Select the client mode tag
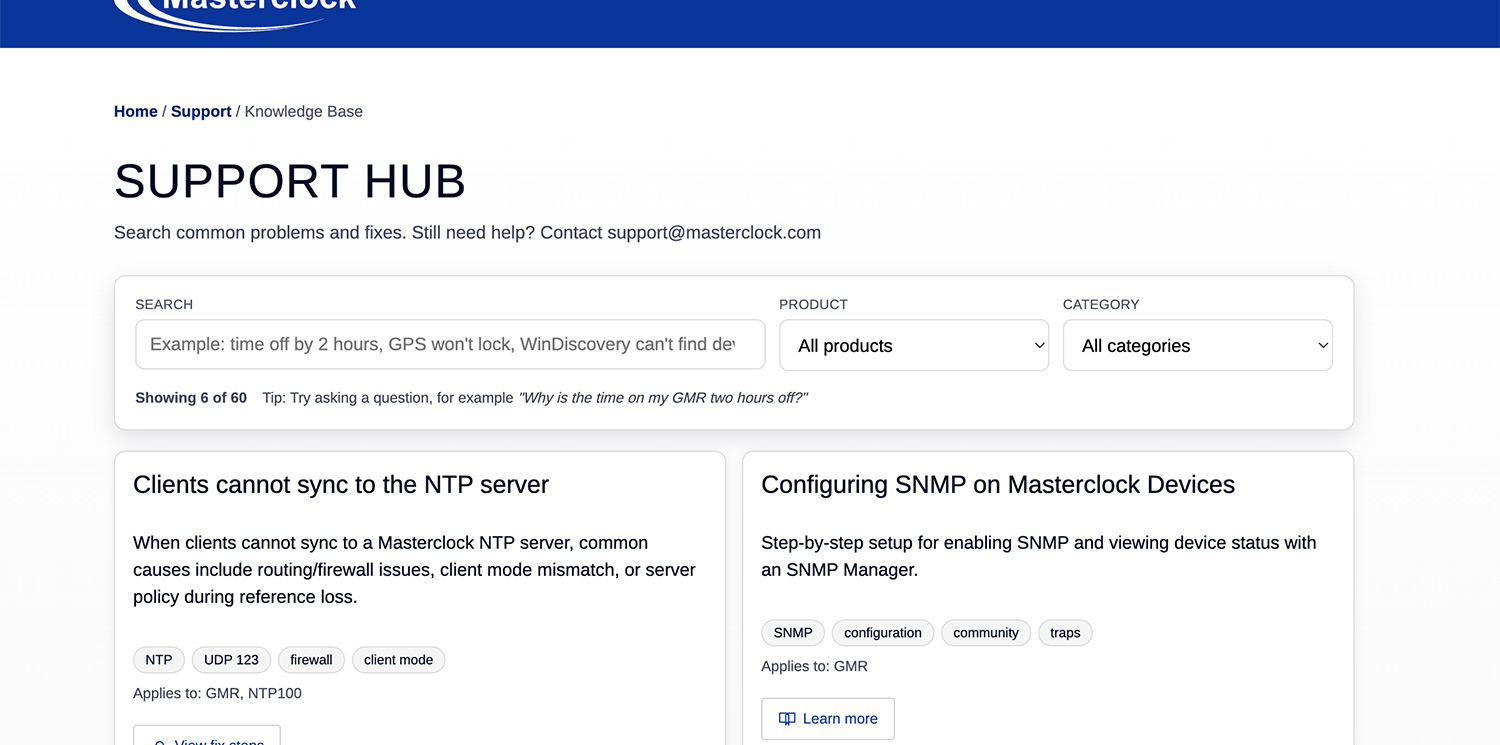This screenshot has height=745, width=1500. (x=398, y=660)
